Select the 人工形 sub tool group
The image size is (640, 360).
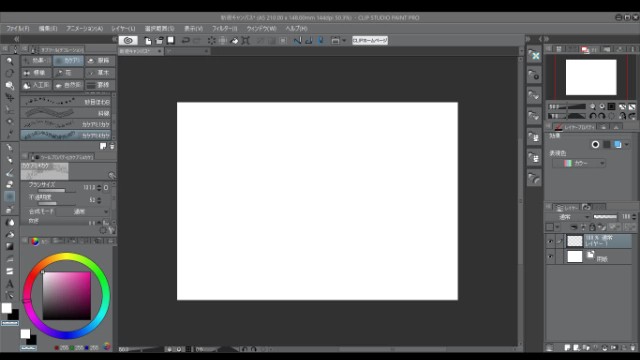(x=36, y=85)
